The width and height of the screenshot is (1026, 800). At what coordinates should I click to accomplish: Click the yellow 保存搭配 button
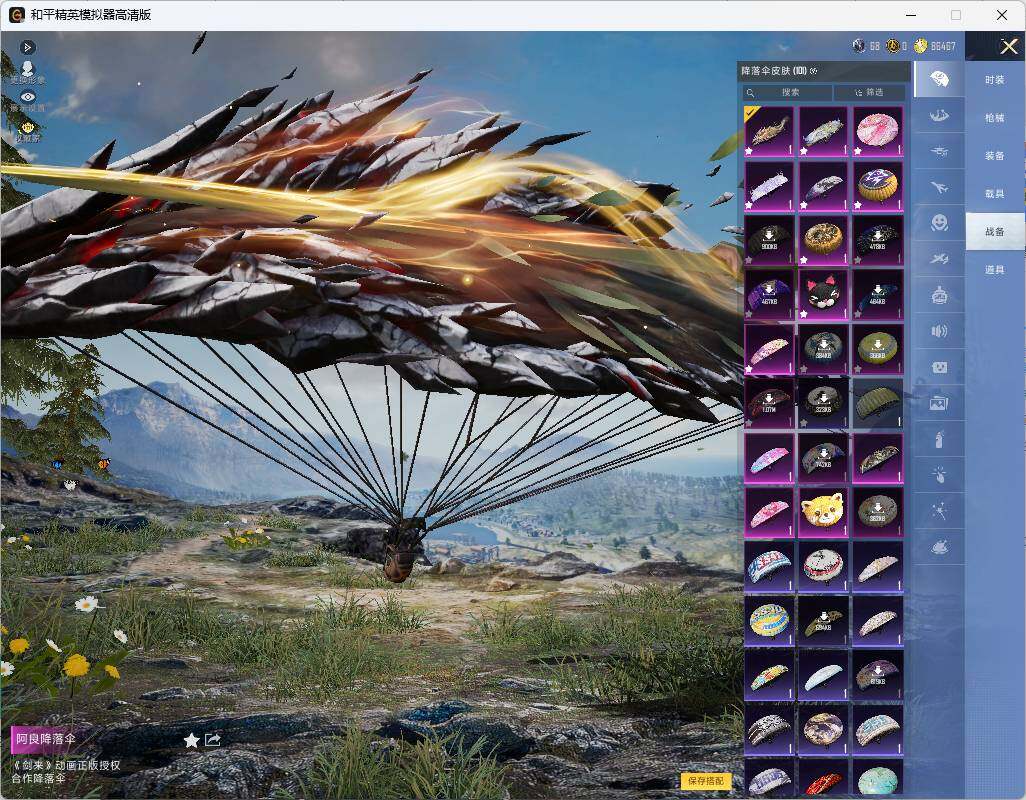706,780
